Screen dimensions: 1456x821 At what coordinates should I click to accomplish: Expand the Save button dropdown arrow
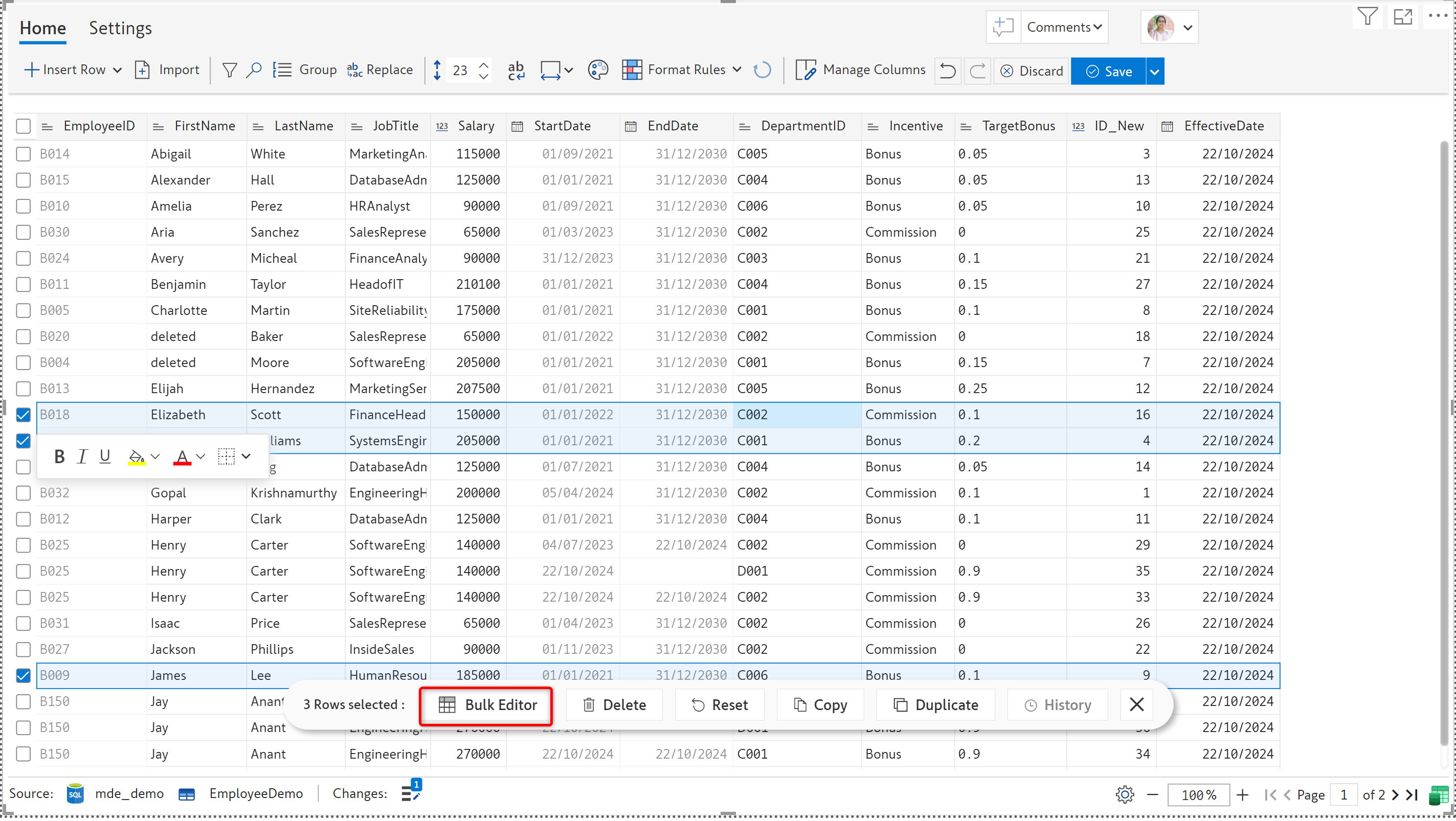click(x=1154, y=72)
